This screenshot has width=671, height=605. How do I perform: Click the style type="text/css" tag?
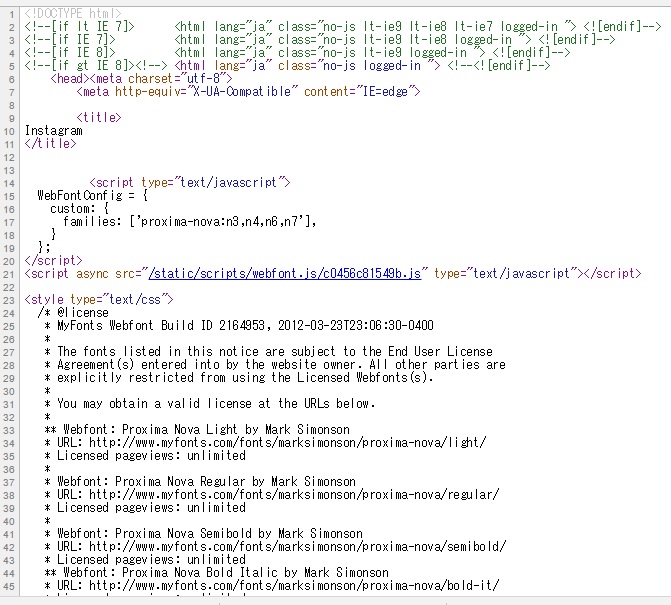[99, 300]
